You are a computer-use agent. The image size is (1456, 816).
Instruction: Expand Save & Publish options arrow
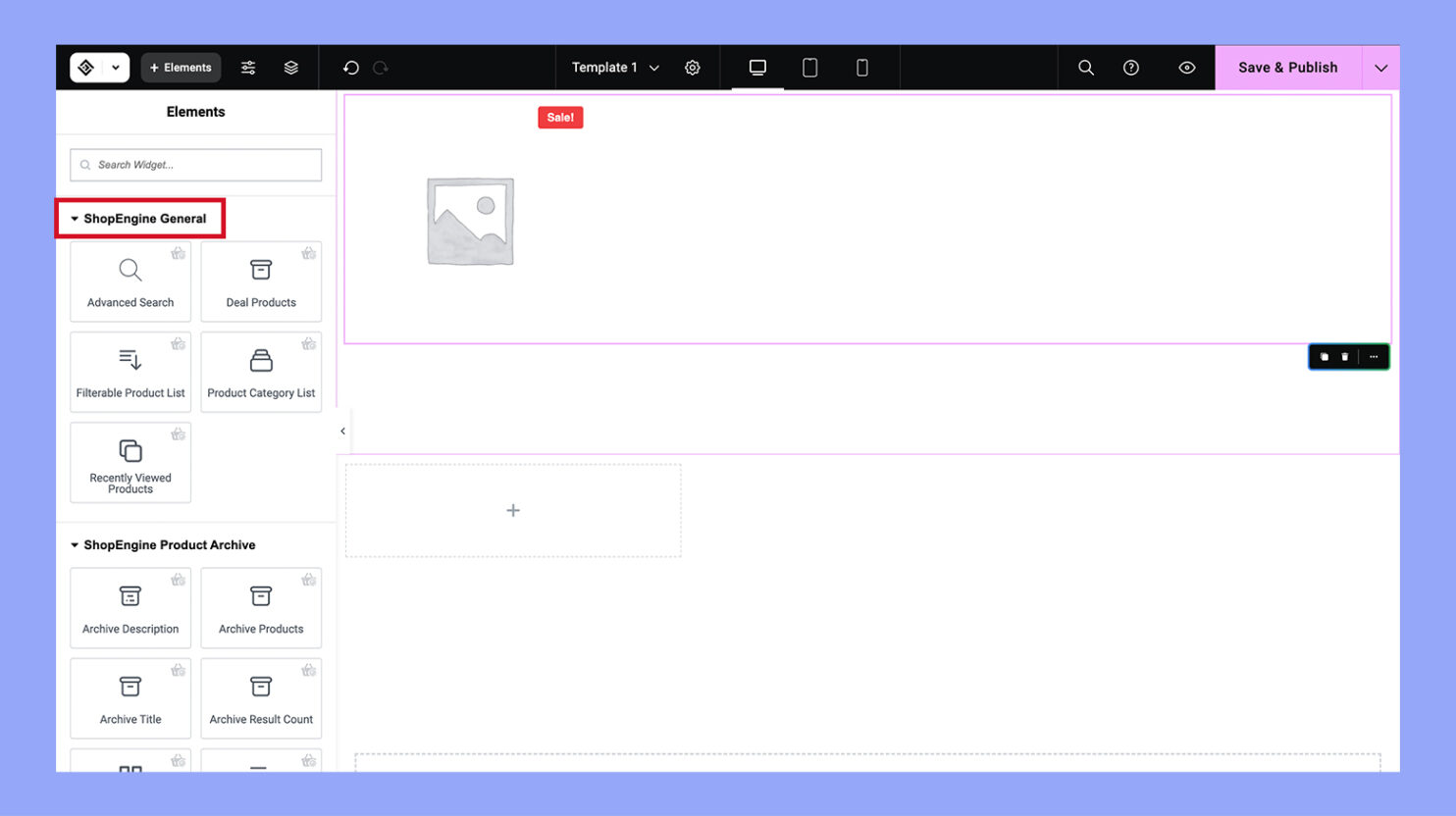(1380, 68)
